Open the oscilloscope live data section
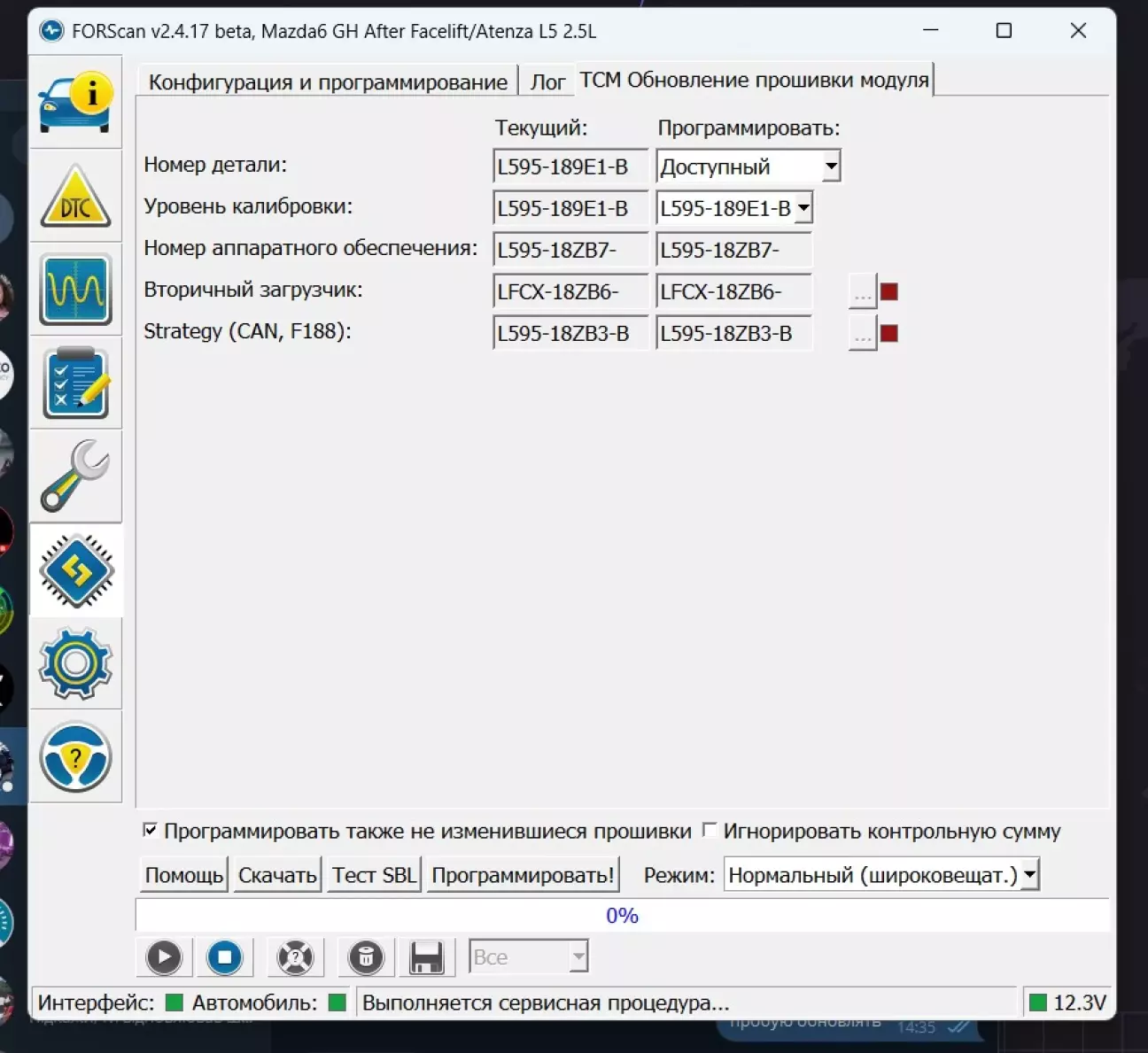Image resolution: width=1148 pixels, height=1053 pixels. pyautogui.click(x=75, y=290)
